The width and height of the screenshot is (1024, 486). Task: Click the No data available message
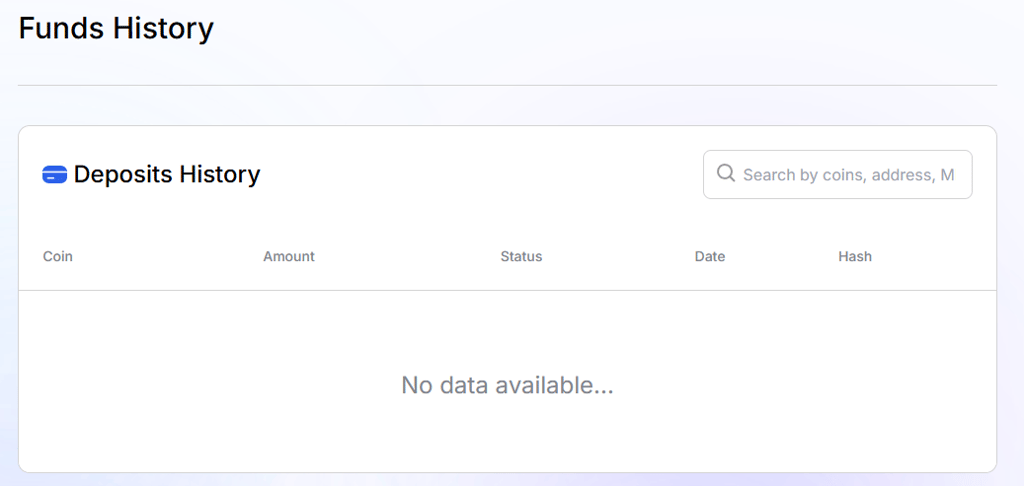coord(507,385)
